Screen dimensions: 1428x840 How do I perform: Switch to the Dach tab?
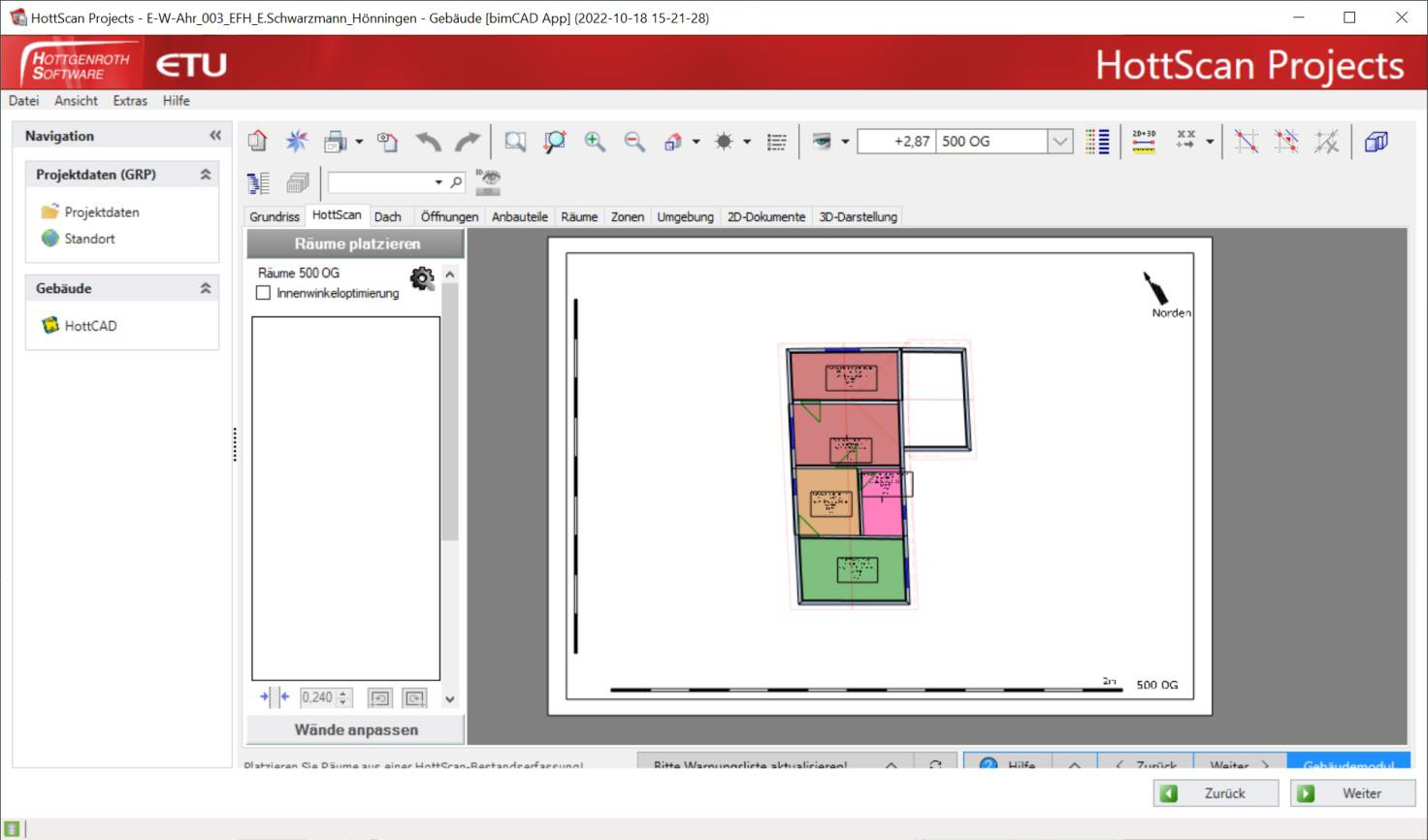(x=388, y=216)
